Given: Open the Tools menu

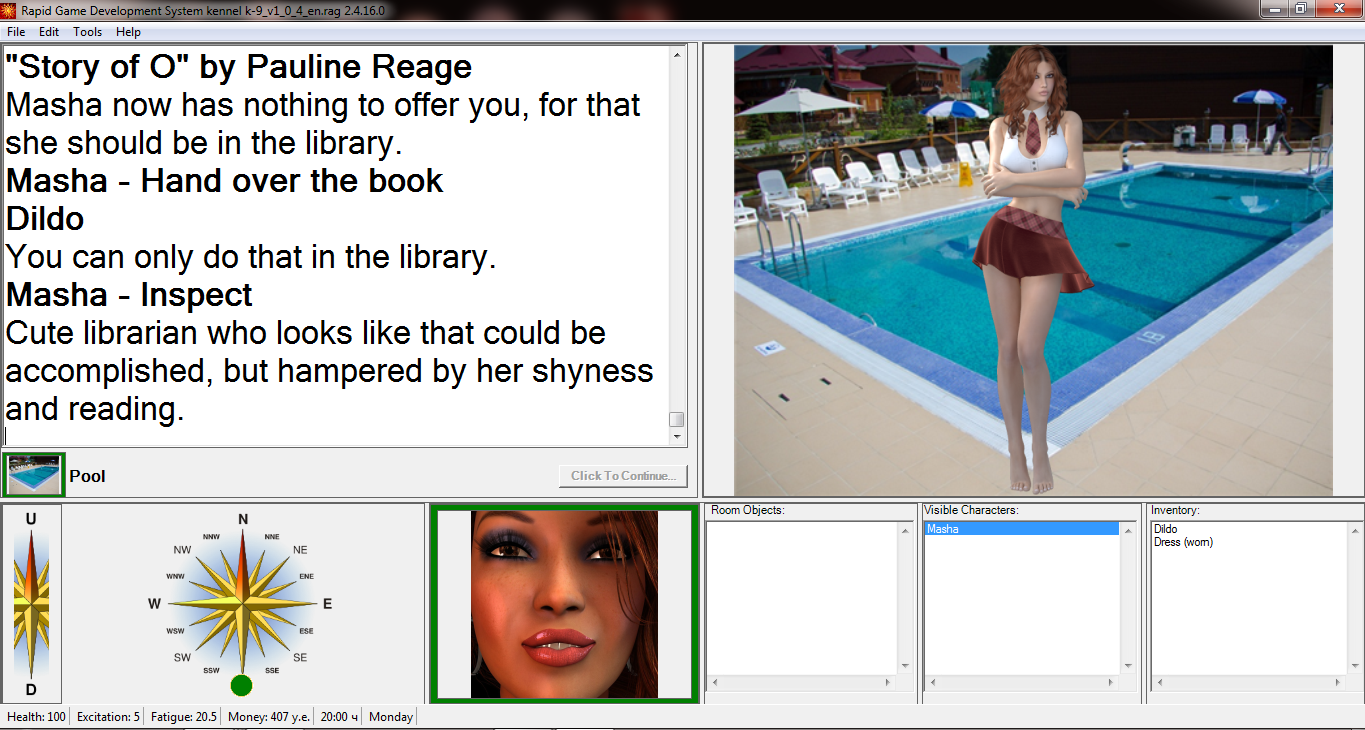Looking at the screenshot, I should 87,32.
